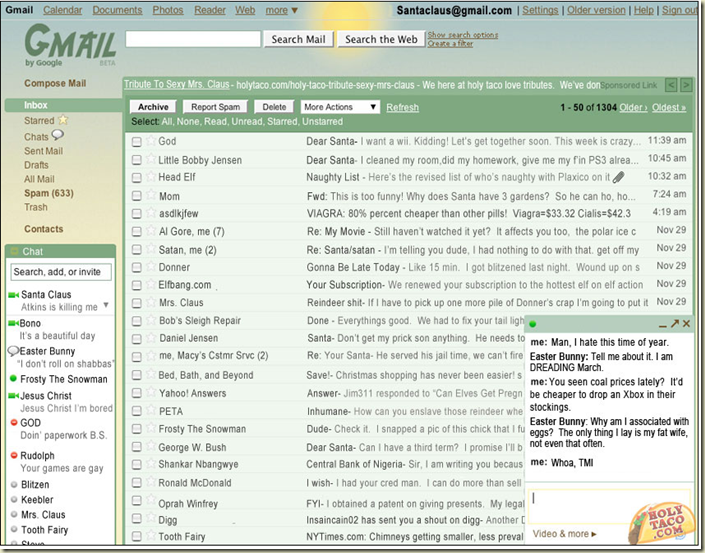Click Rudolph's red busy status icon

(x=14, y=455)
